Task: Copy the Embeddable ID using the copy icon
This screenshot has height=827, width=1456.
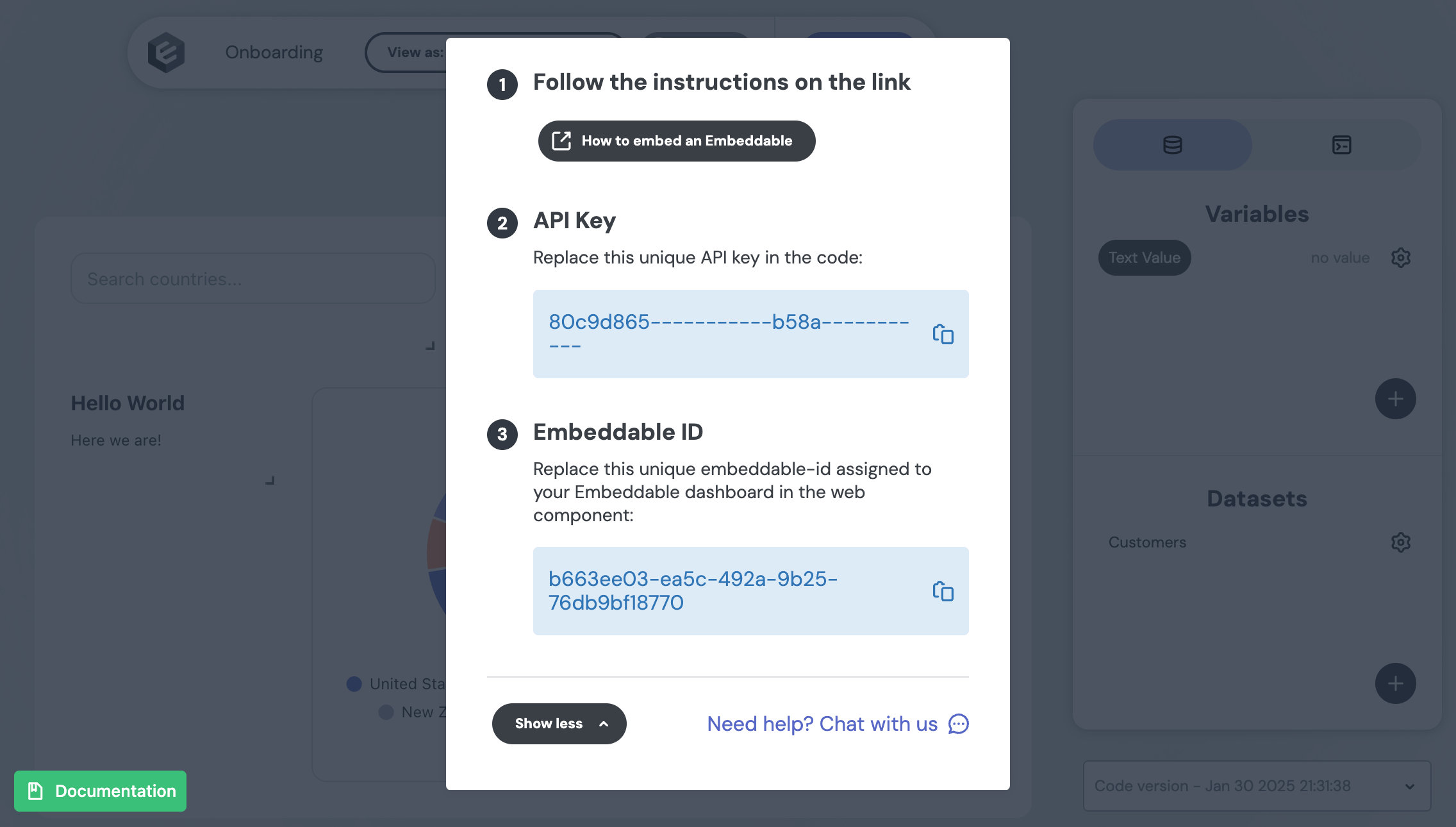Action: pyautogui.click(x=943, y=591)
